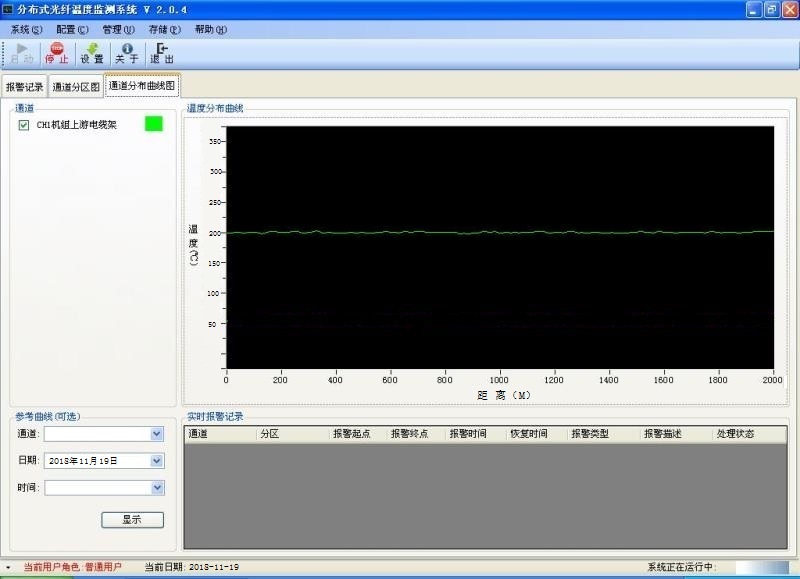Click the 退出 (Exit) toolbar icon
The image size is (800, 579).
pyautogui.click(x=162, y=53)
